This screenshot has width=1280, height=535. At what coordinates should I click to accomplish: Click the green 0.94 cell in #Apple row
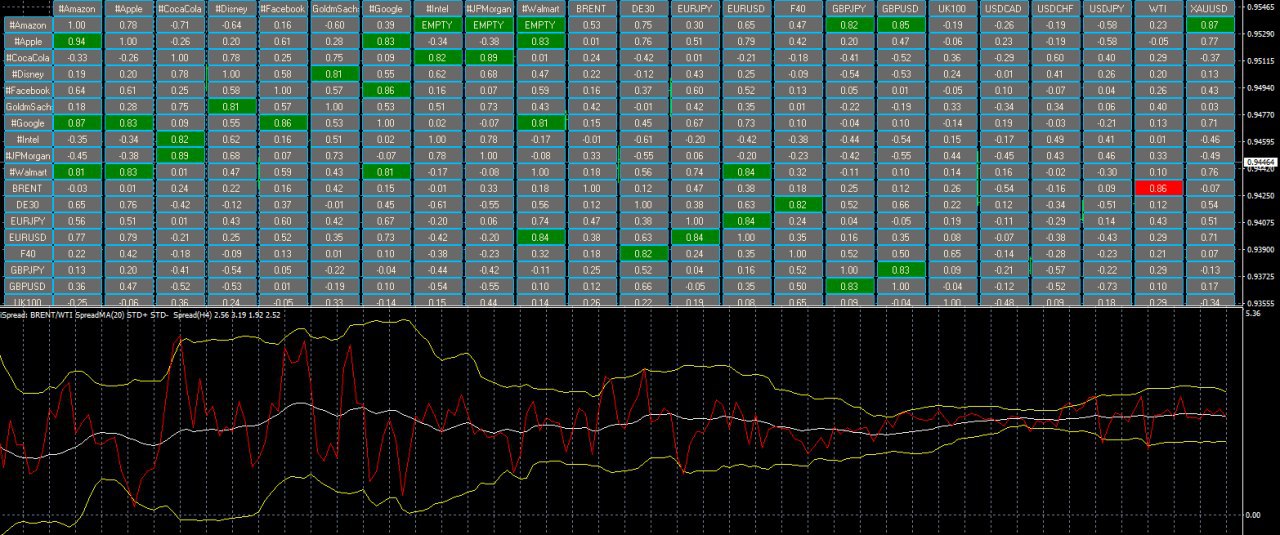(78, 40)
